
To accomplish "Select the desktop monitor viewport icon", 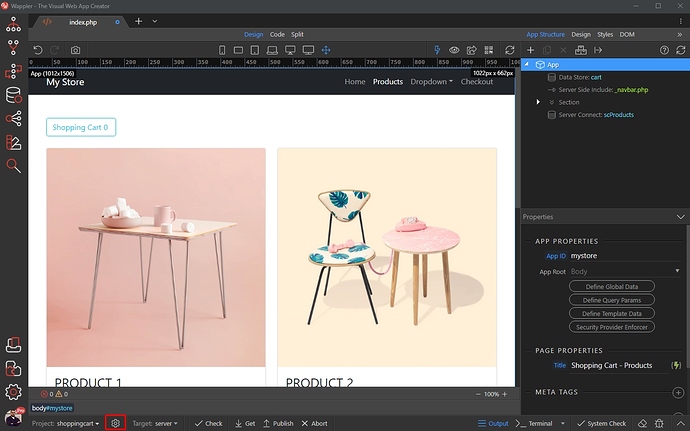I will 290,50.
